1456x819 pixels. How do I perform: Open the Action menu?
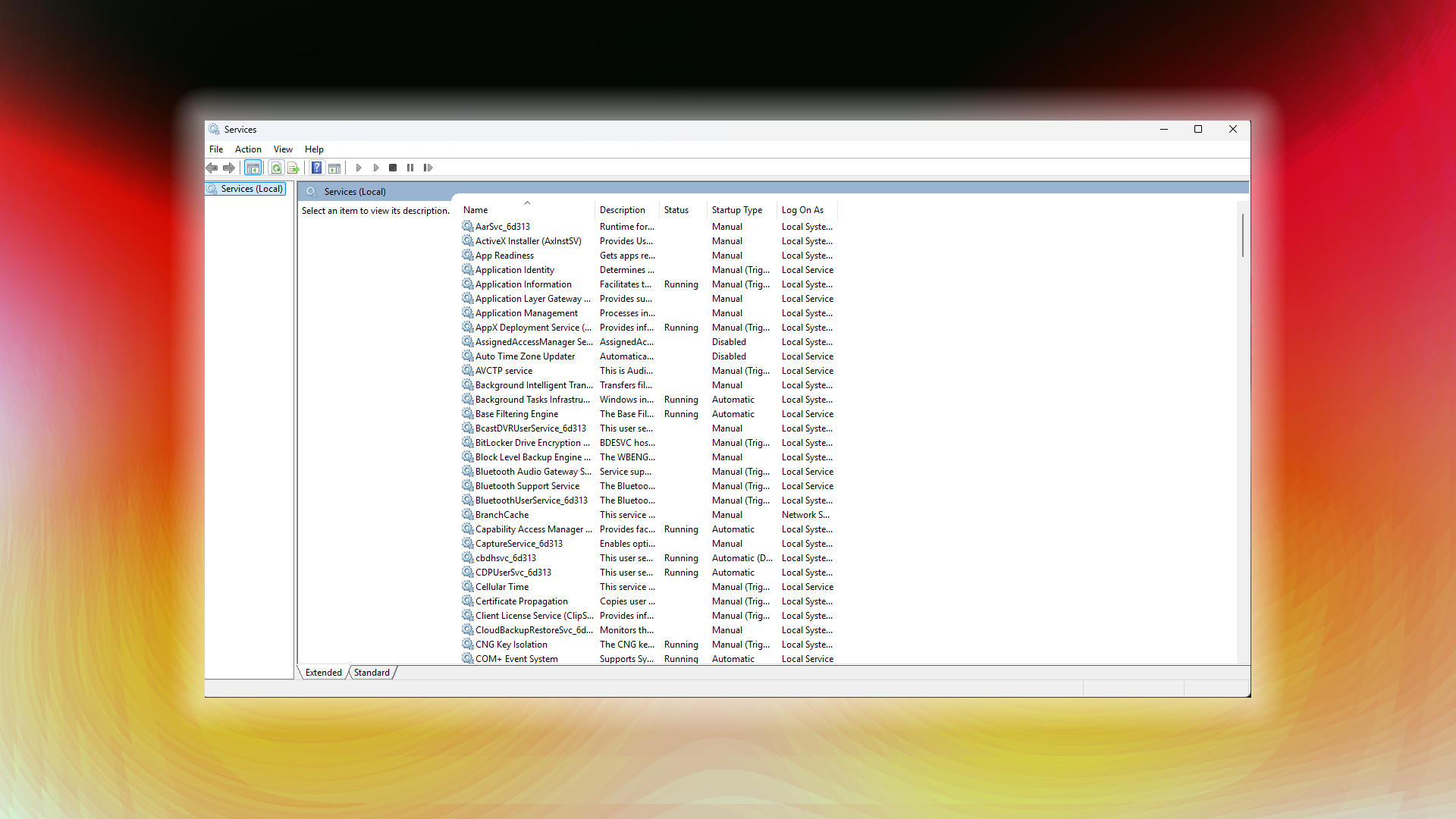click(248, 149)
